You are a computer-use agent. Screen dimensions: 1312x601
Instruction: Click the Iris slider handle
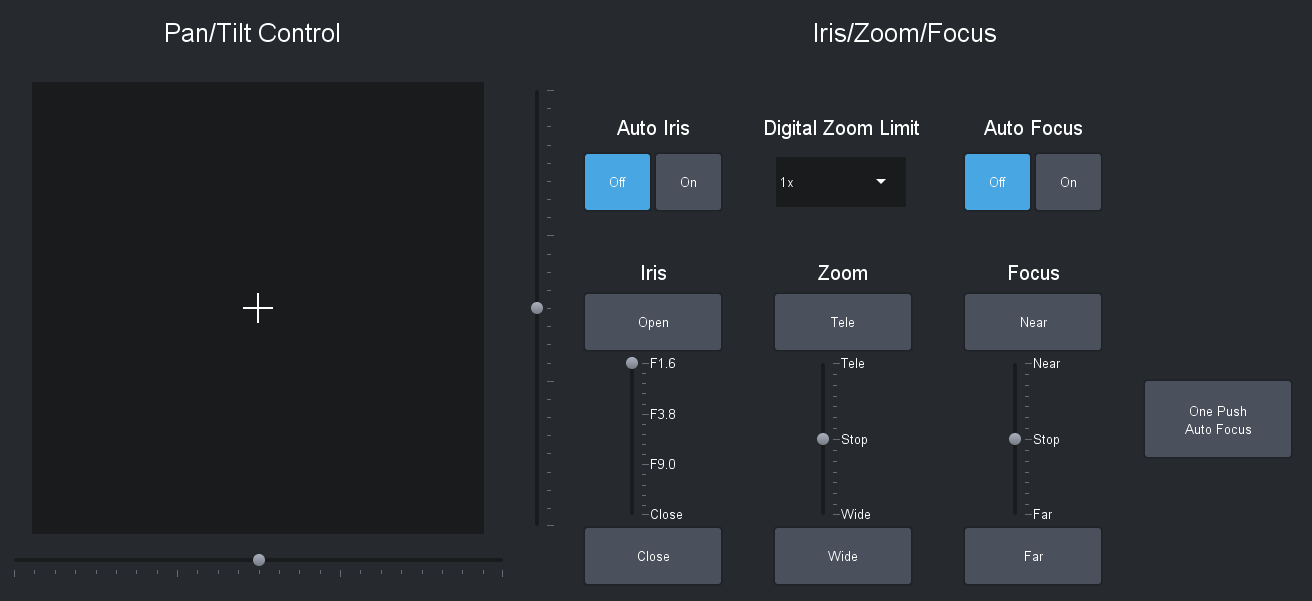click(631, 363)
